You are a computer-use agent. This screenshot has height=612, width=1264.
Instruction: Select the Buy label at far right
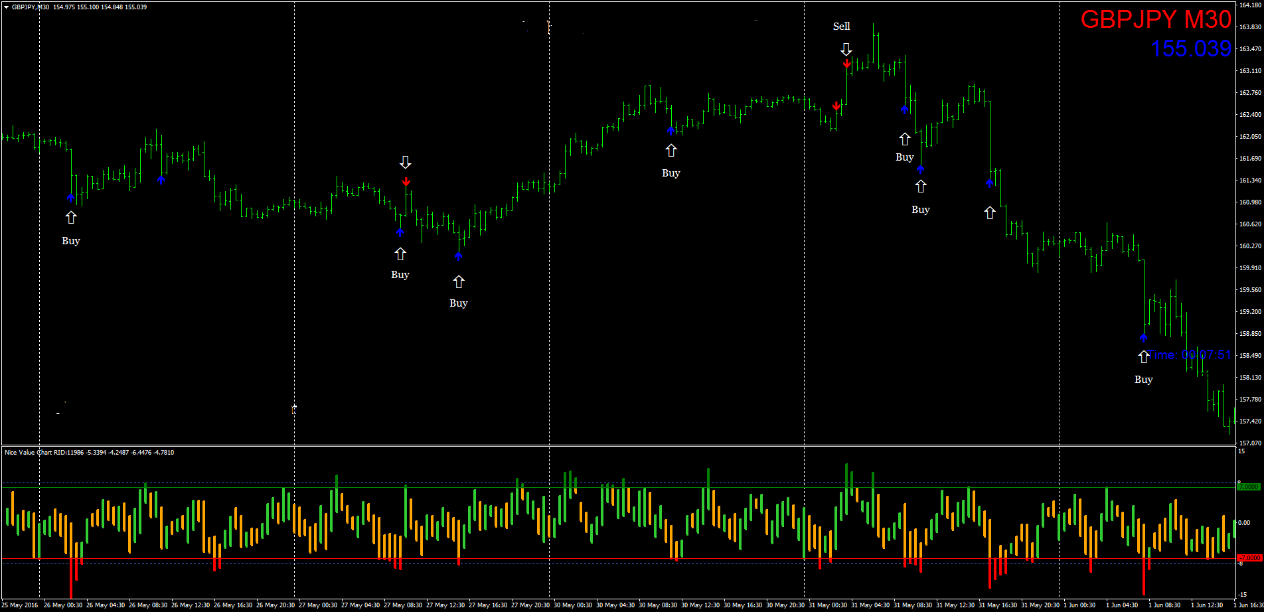pyautogui.click(x=1143, y=379)
